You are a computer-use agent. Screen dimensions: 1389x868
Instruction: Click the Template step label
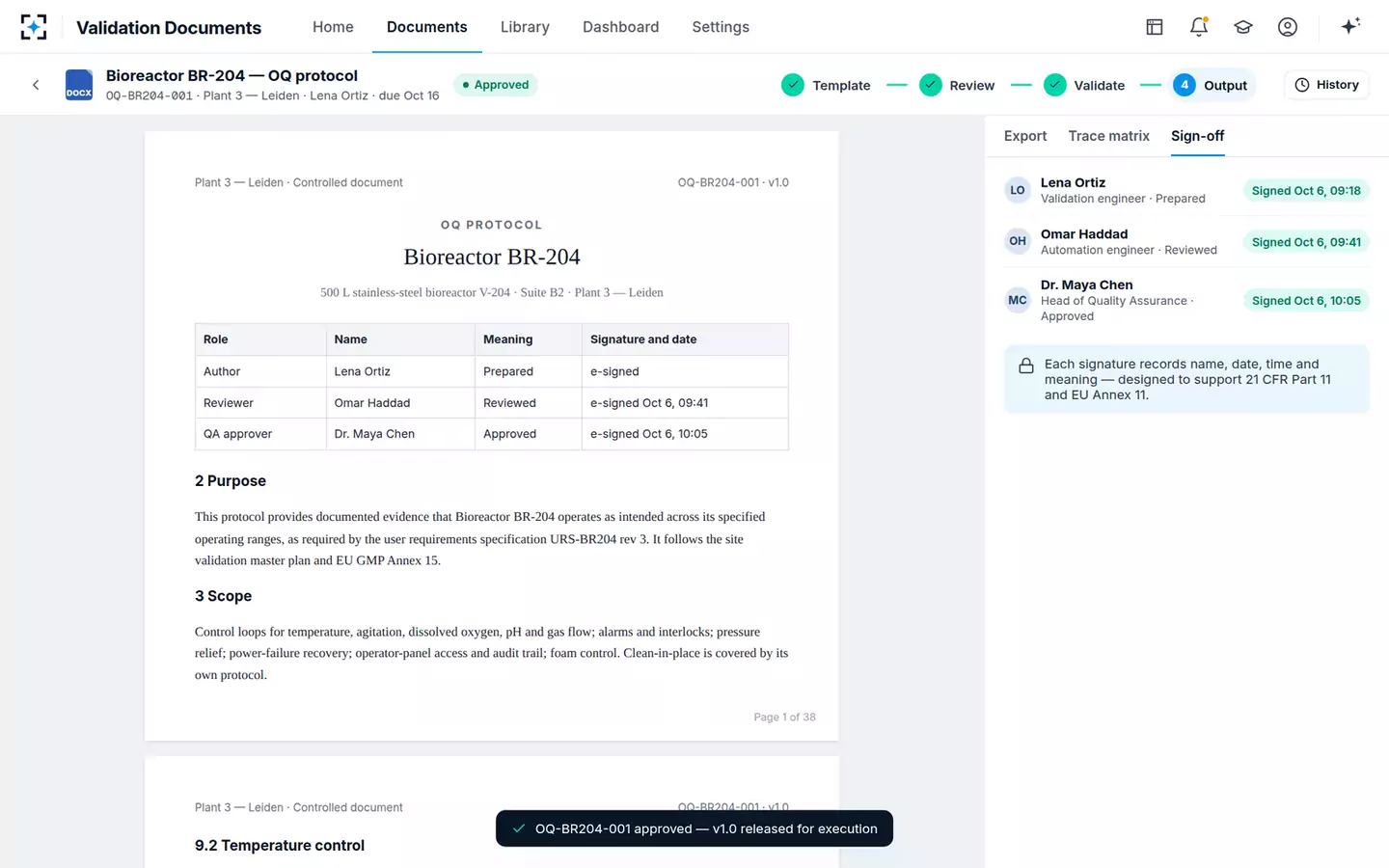pyautogui.click(x=841, y=85)
